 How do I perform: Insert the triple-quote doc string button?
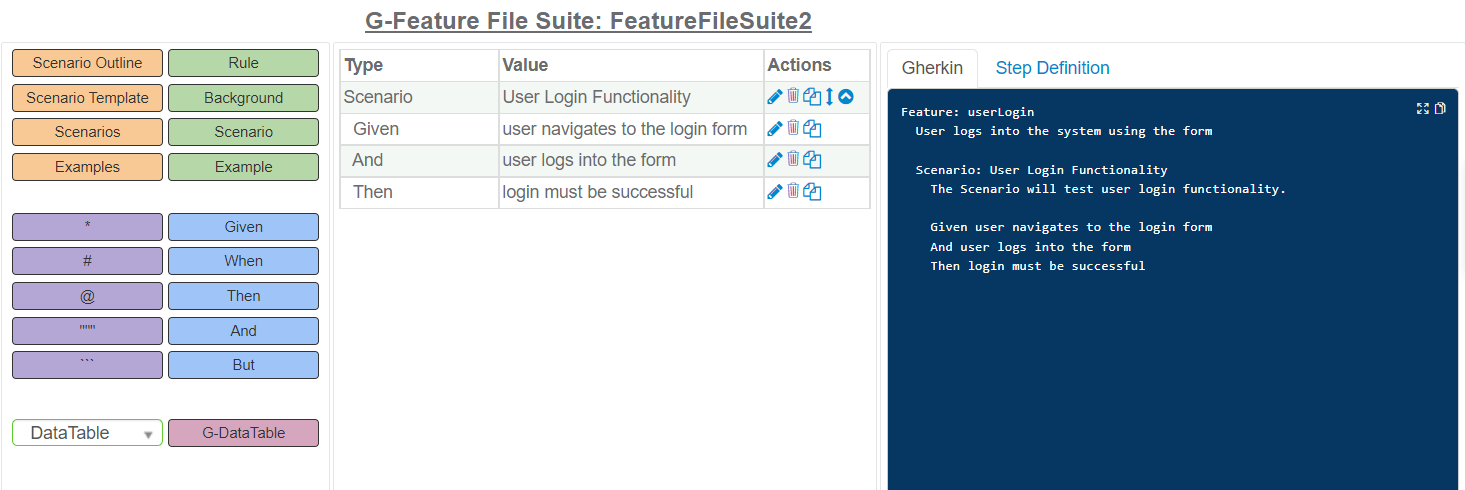pyautogui.click(x=87, y=331)
